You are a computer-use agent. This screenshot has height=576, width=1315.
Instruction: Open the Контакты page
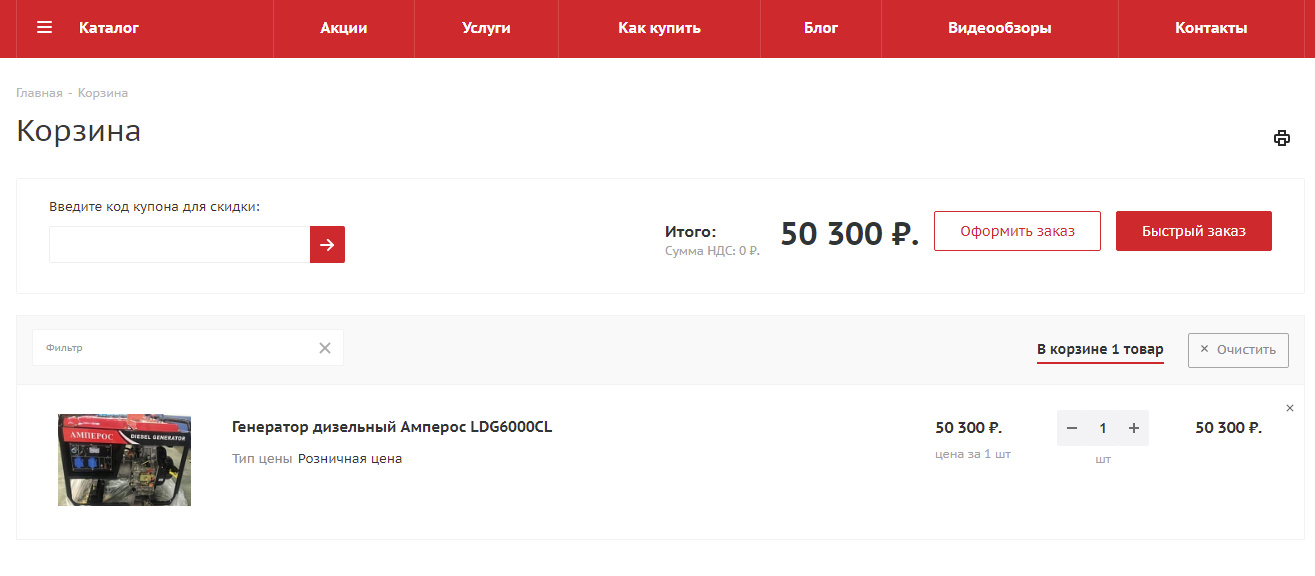click(1211, 28)
